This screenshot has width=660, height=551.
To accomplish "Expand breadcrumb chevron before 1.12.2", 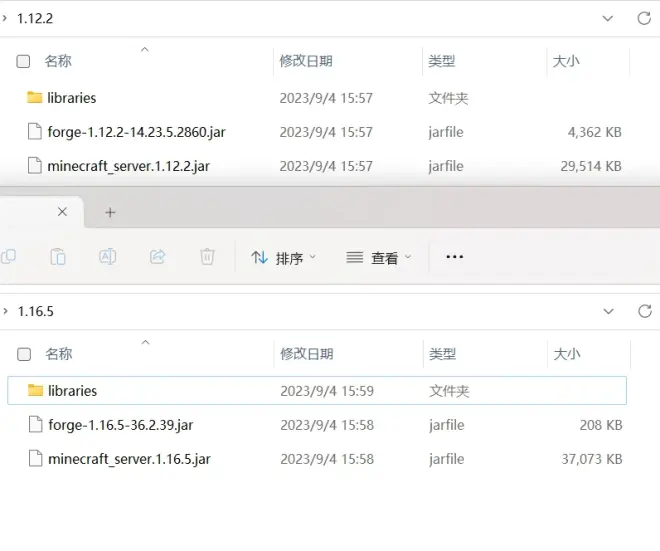I will click(5, 18).
